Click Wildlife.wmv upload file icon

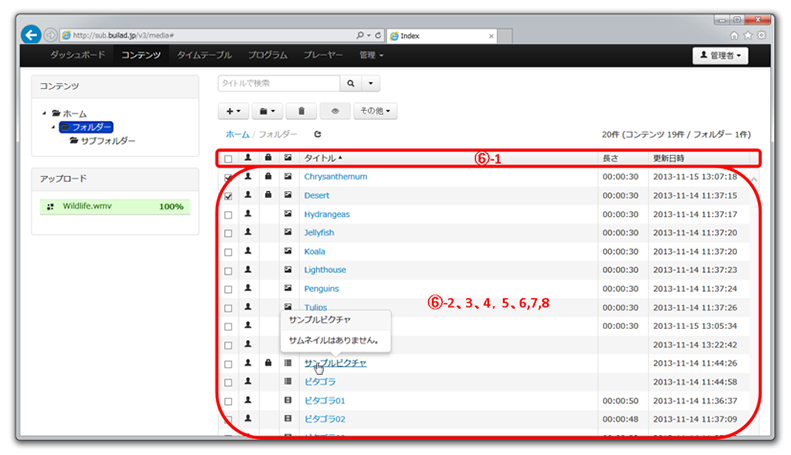(x=50, y=207)
